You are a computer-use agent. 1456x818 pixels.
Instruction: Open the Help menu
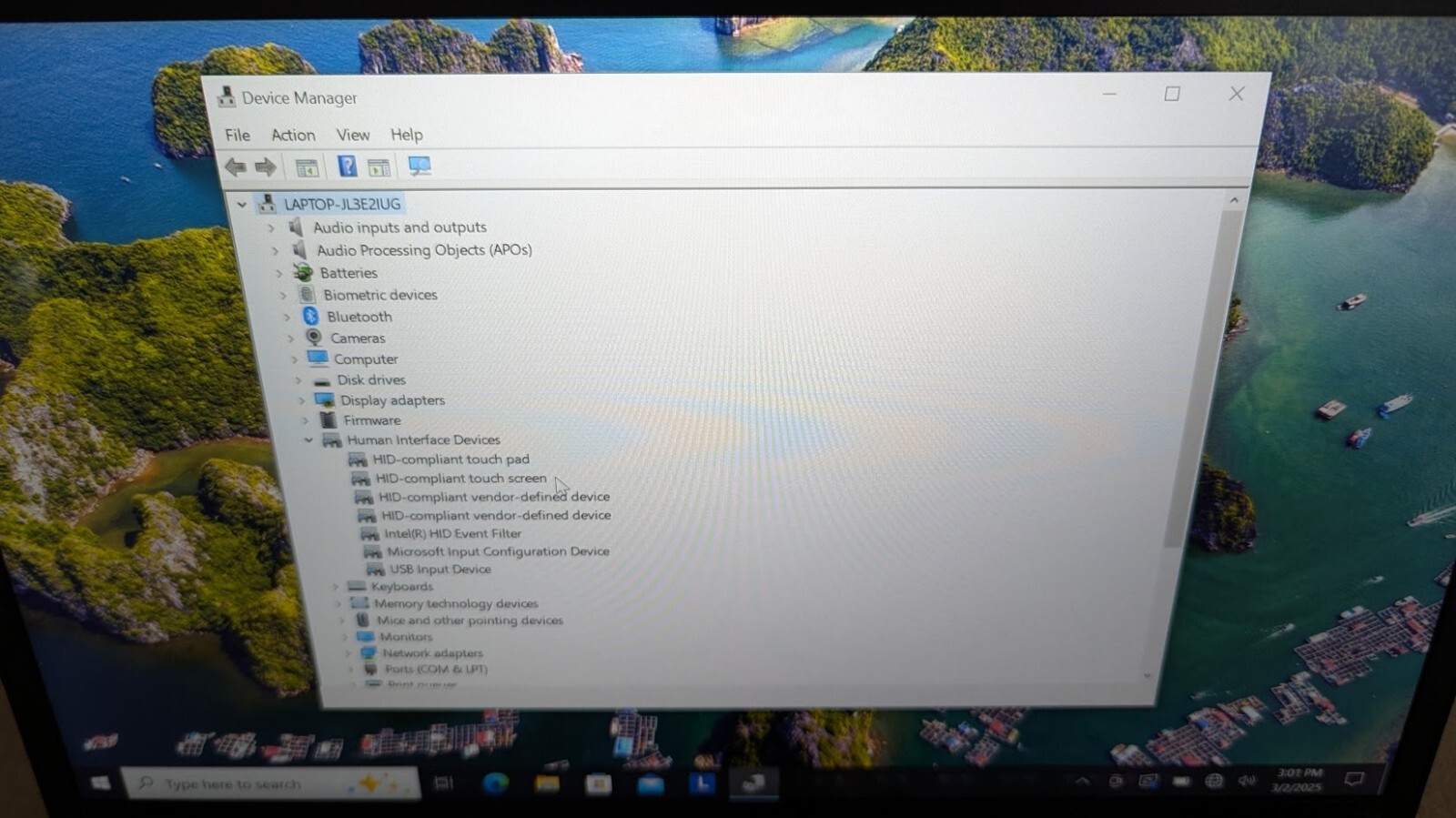click(x=407, y=135)
